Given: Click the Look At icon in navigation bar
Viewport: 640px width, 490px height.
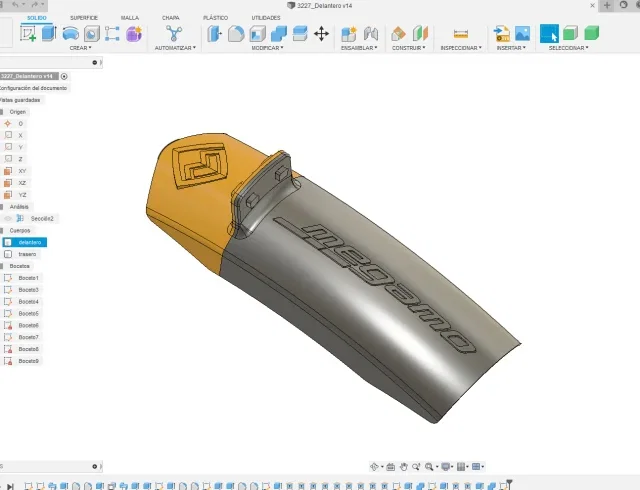Looking at the screenshot, I should click(391, 466).
